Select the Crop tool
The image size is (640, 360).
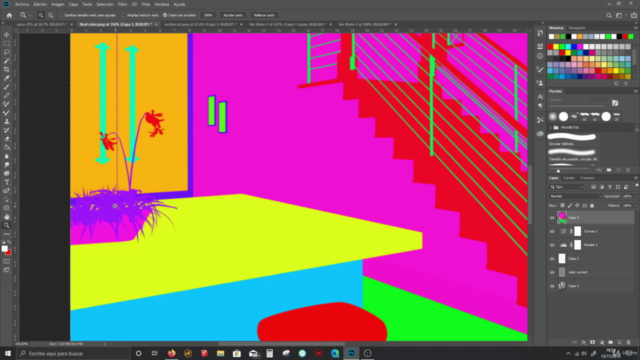7,69
